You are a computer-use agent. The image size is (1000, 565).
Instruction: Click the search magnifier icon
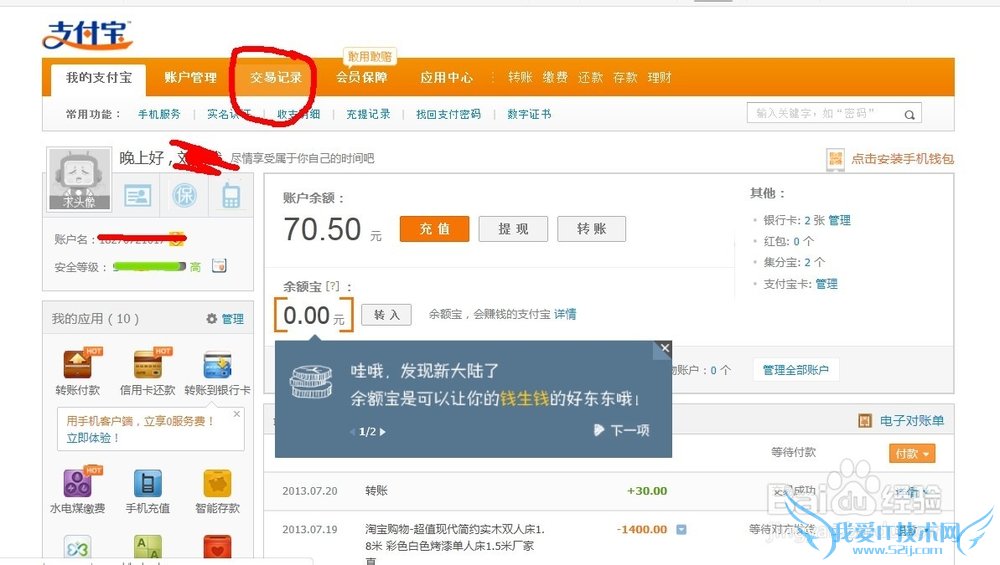pyautogui.click(x=910, y=114)
